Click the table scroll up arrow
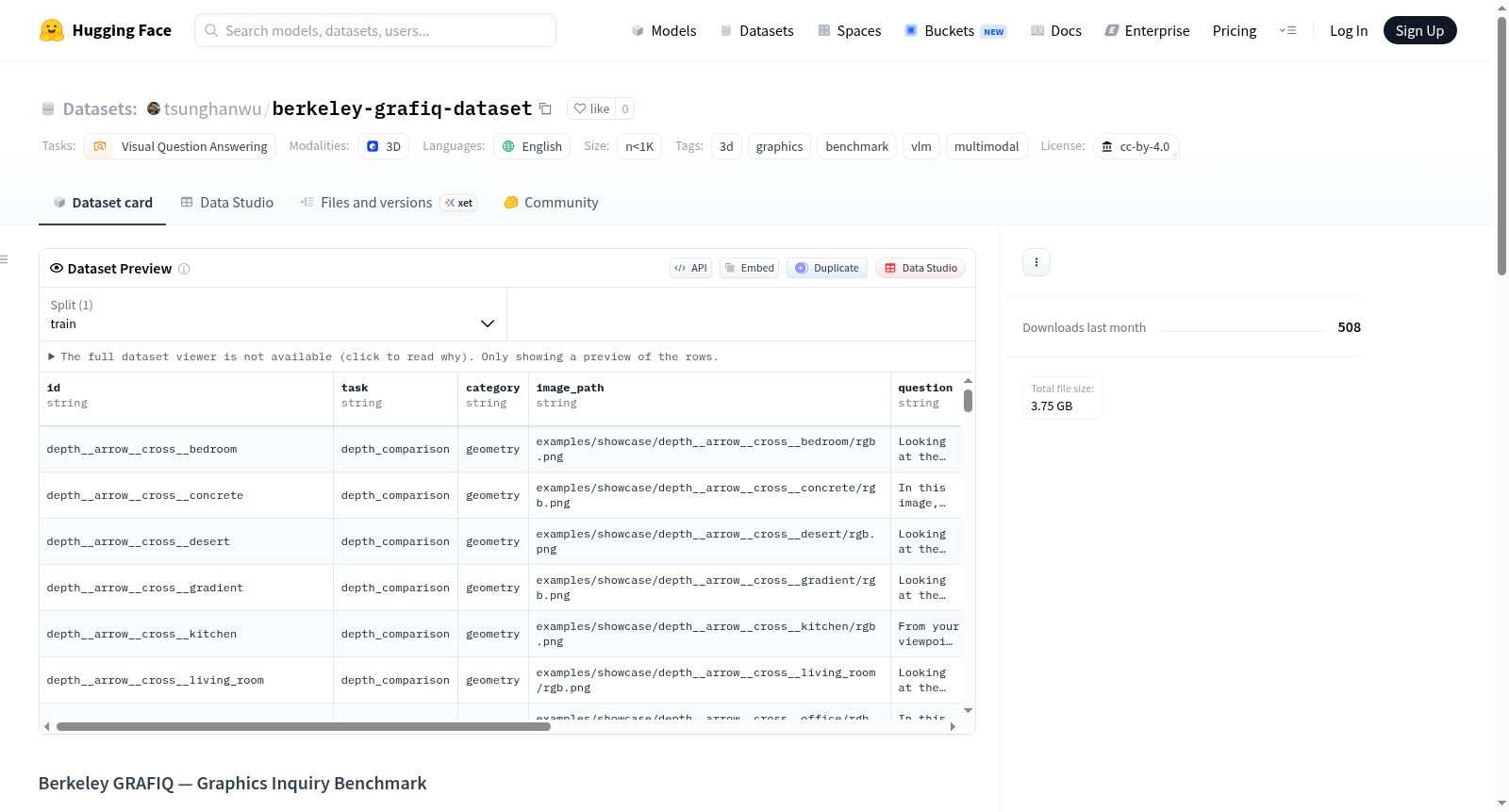The width and height of the screenshot is (1509, 812). pos(968,380)
